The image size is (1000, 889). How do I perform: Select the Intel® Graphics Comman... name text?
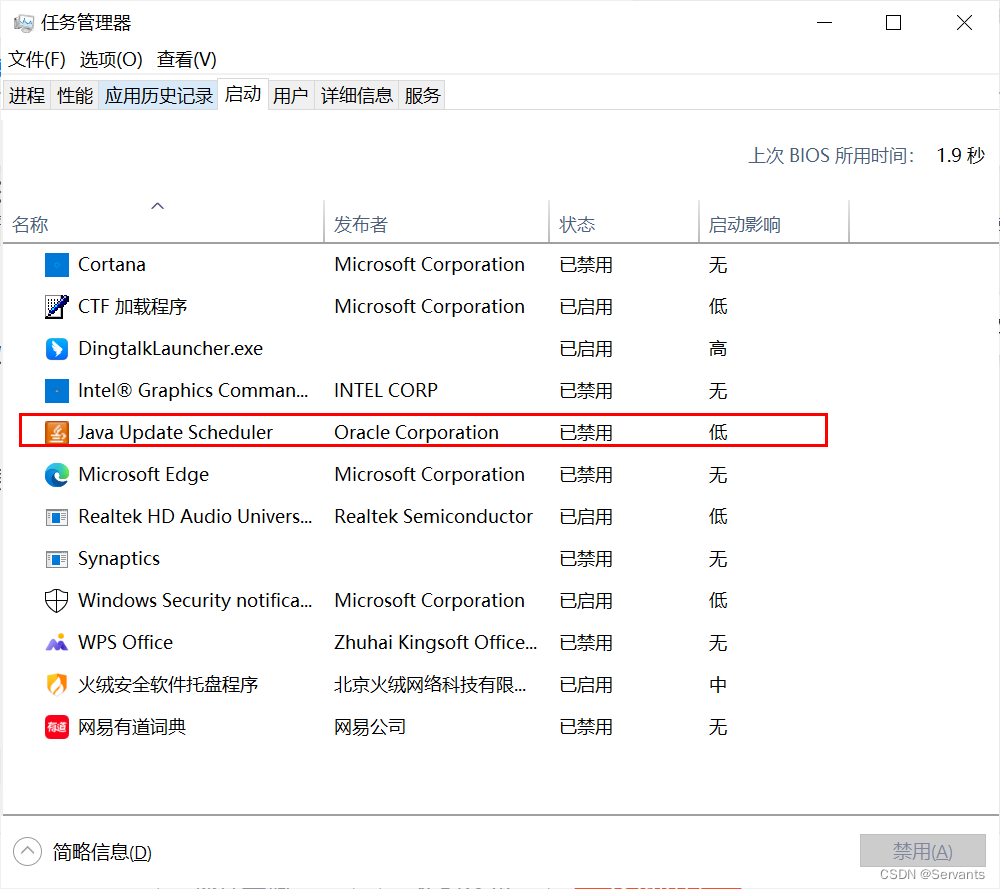193,390
